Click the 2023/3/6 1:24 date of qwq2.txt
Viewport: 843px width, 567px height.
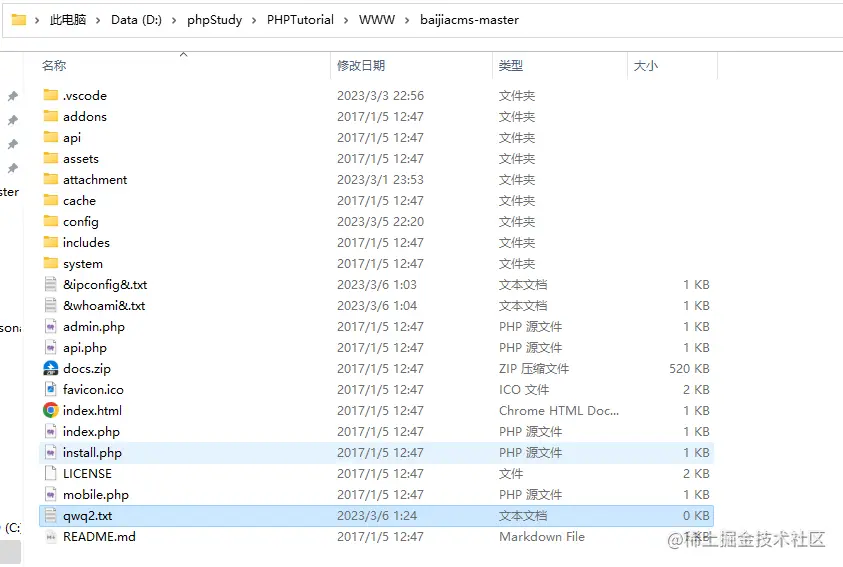[377, 515]
